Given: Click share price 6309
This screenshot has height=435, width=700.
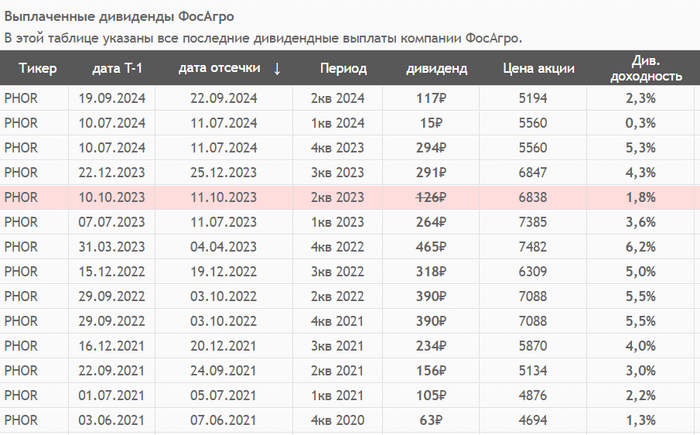Looking at the screenshot, I should point(533,272).
